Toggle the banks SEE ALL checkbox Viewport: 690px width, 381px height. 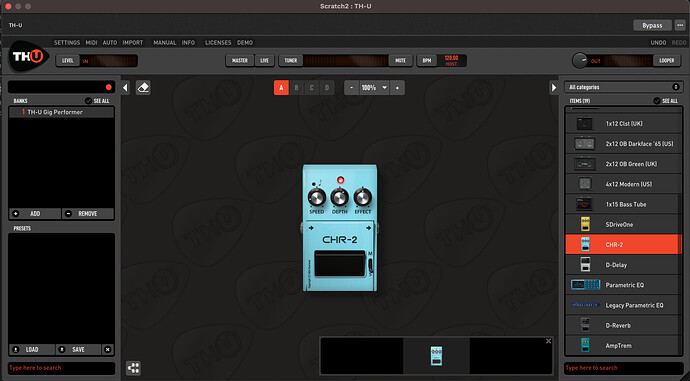[88, 101]
